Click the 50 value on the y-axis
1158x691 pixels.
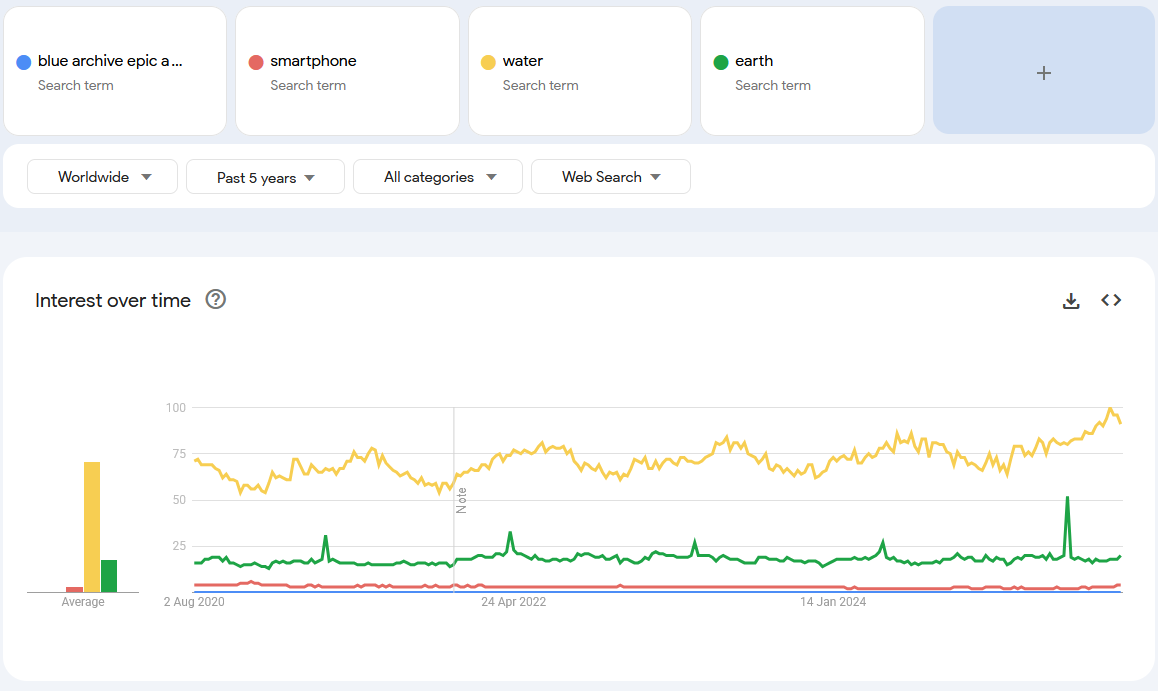point(179,500)
